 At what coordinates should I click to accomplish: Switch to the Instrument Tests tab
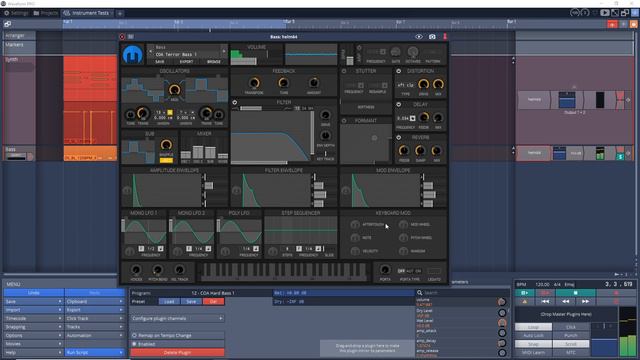pyautogui.click(x=88, y=13)
